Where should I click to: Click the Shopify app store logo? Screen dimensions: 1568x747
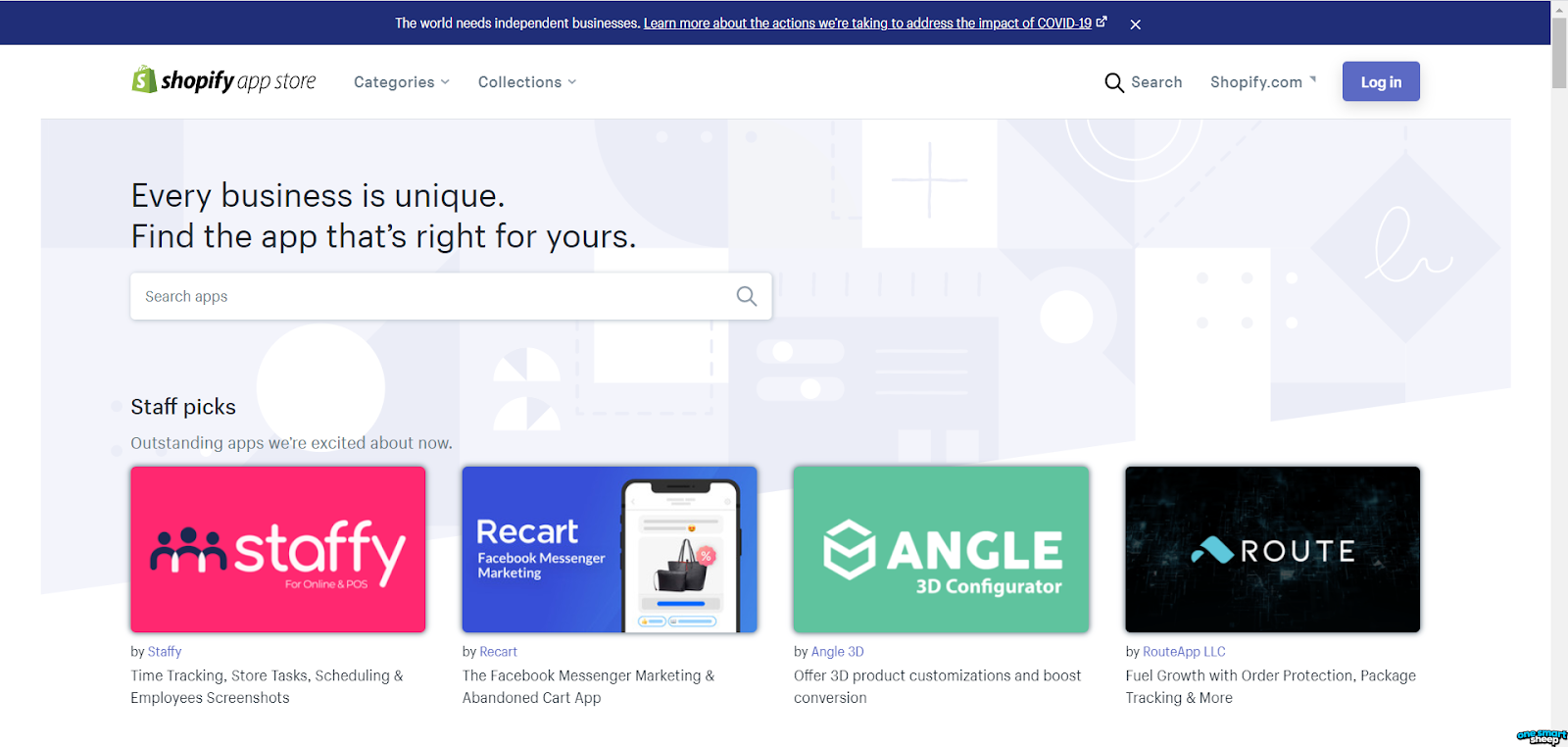(223, 80)
